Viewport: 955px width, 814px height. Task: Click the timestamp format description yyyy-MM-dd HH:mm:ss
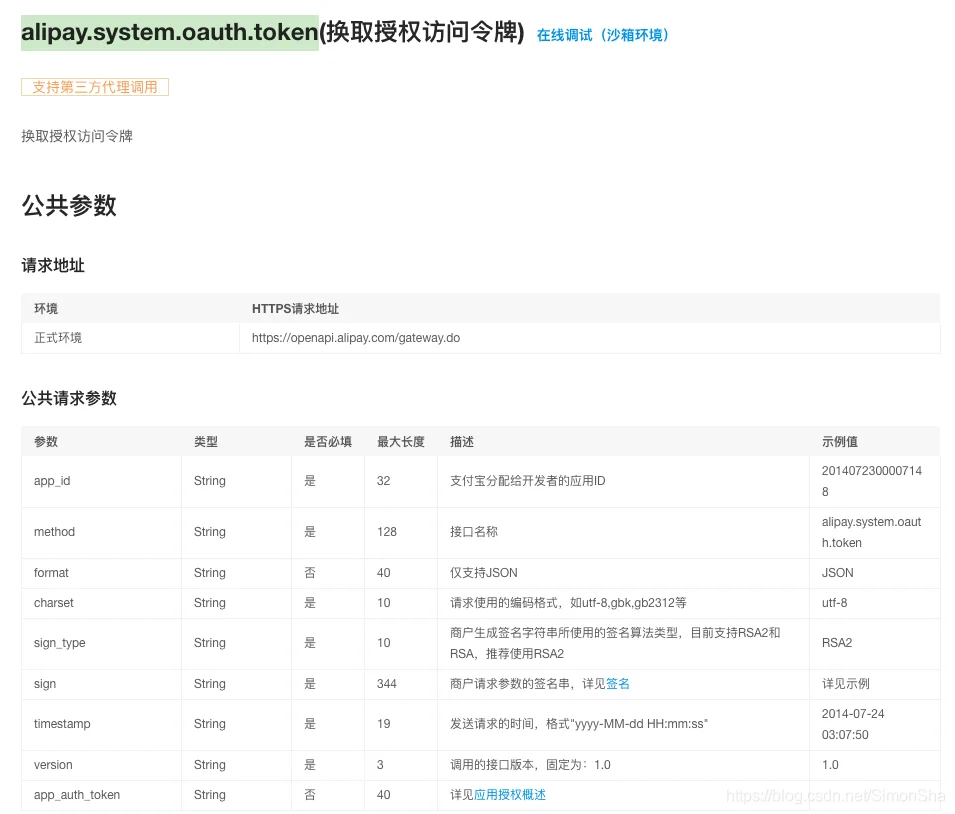[579, 724]
